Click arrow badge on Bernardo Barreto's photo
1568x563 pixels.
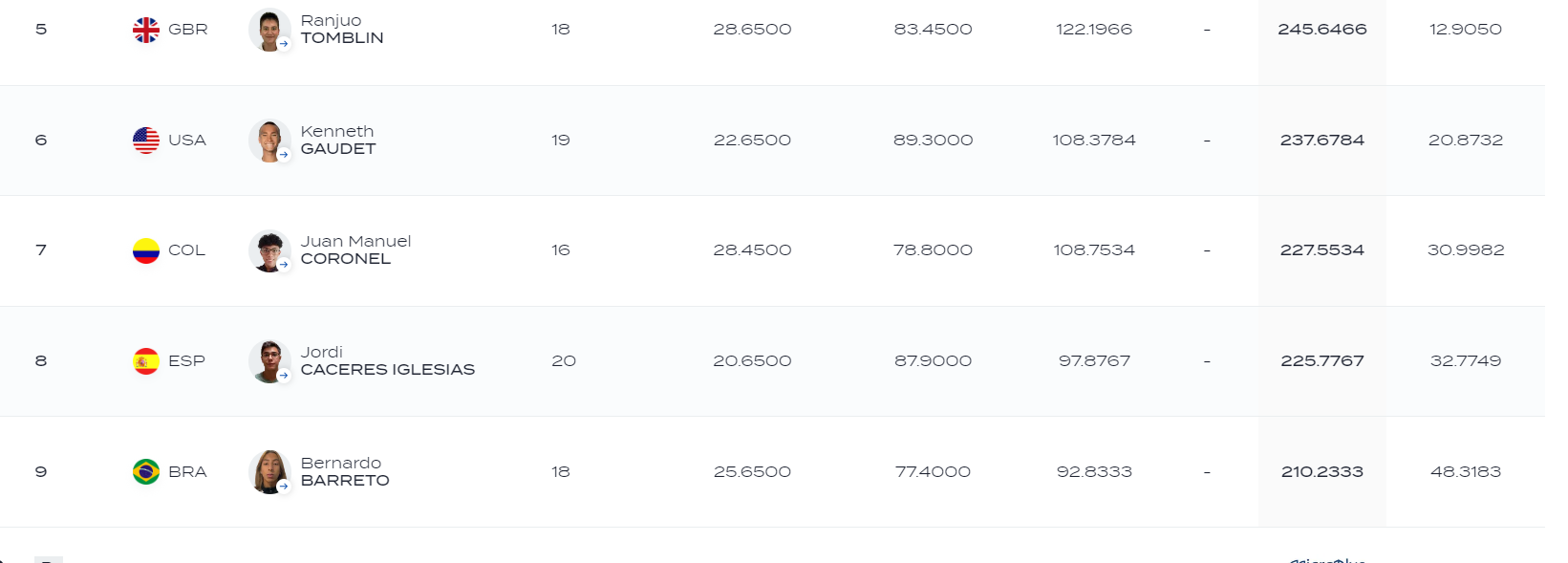(284, 487)
